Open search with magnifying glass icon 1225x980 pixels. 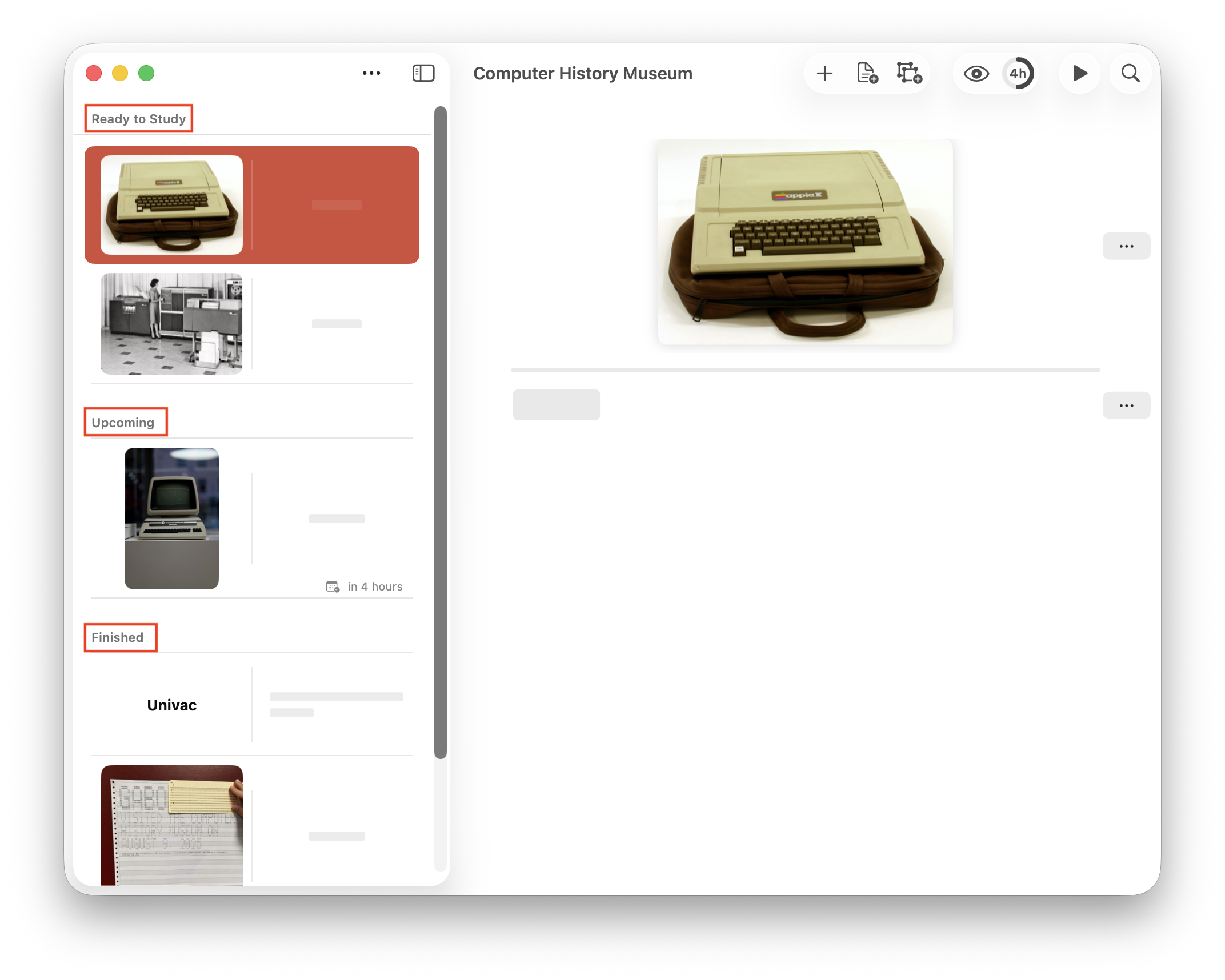point(1130,74)
